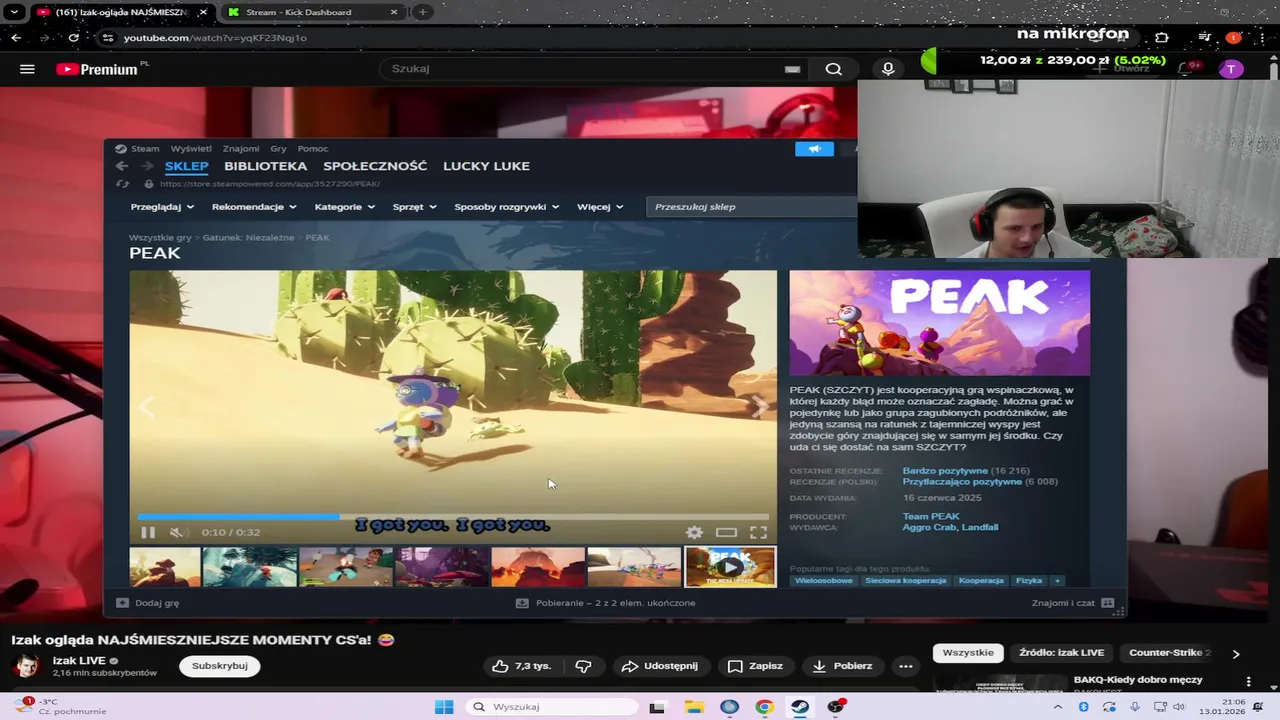This screenshot has width=1280, height=720.
Task: Switch to the BIBLIOTEKA tab in Steam
Action: click(x=265, y=166)
